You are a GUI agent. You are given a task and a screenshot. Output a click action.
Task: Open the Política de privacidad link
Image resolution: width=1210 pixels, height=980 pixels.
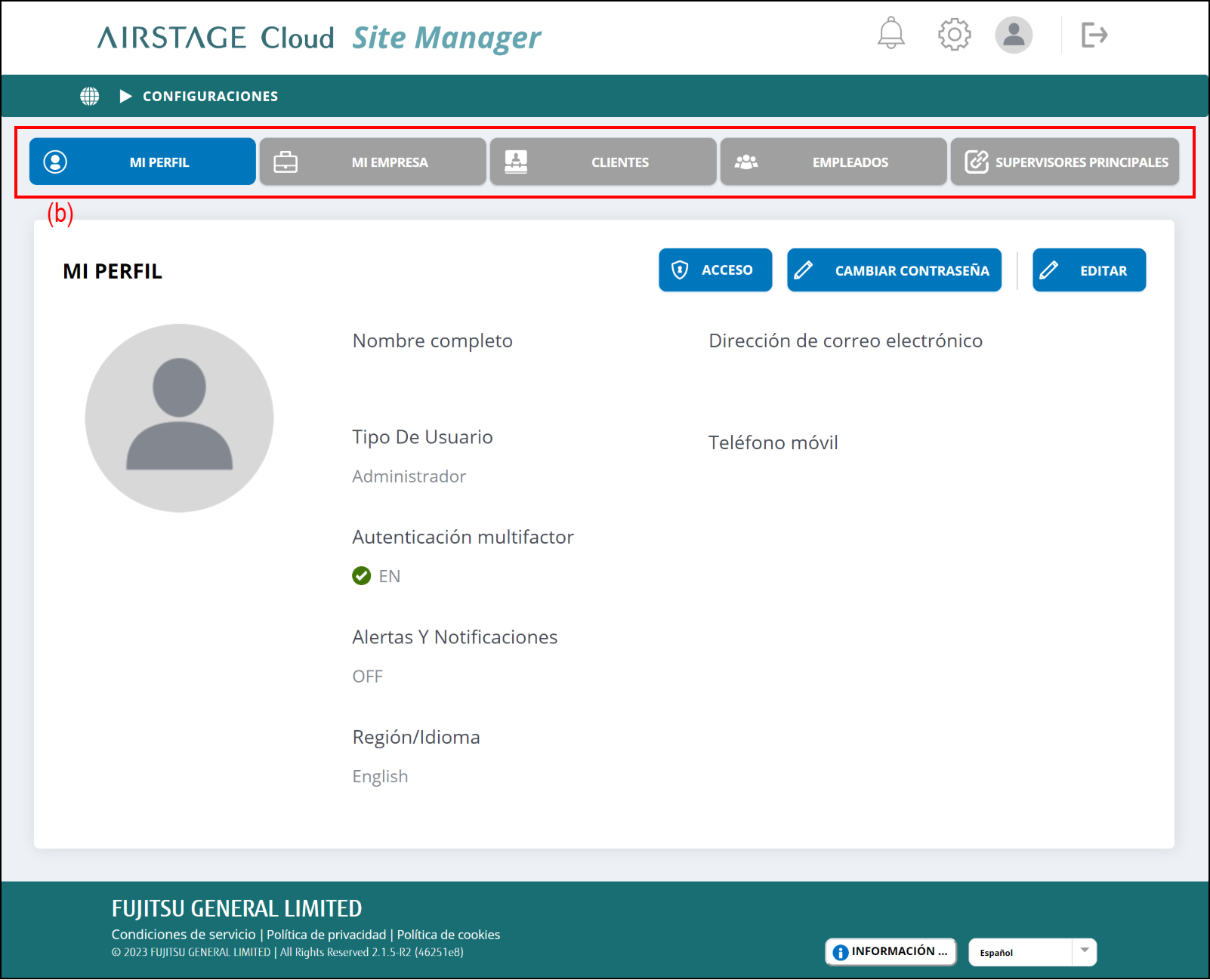[326, 935]
